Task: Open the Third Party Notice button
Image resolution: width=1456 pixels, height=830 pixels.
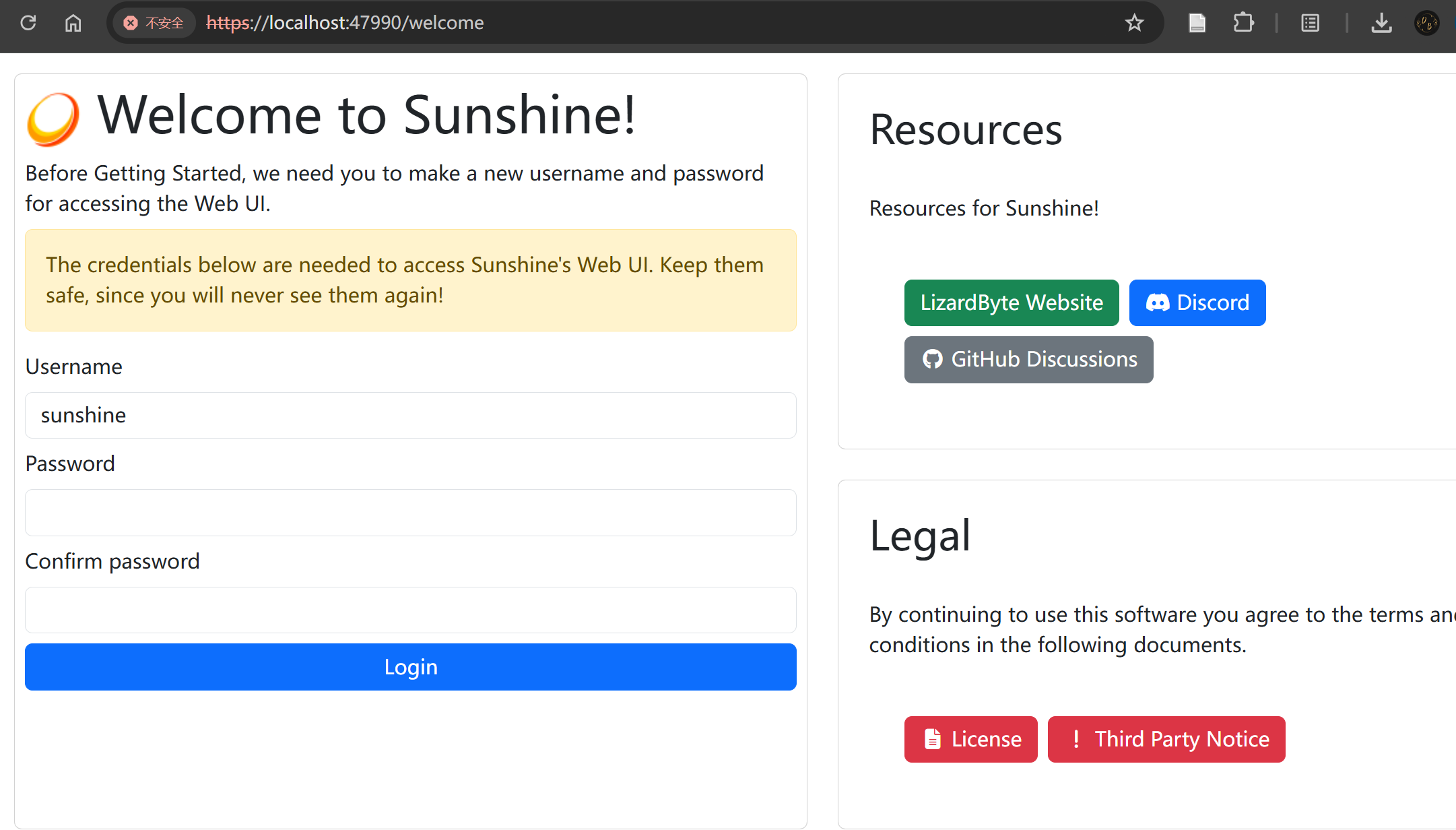Action: 1166,739
